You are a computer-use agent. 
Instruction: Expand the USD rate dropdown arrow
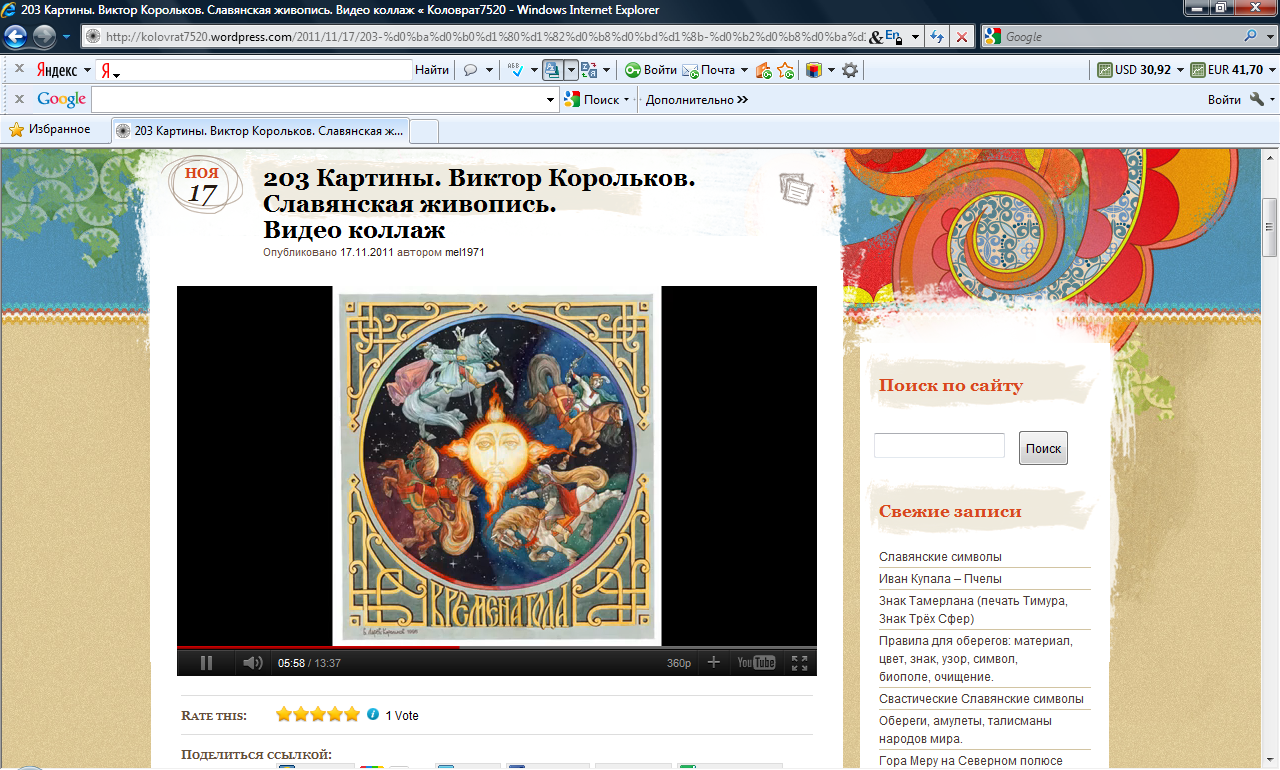(x=1180, y=70)
